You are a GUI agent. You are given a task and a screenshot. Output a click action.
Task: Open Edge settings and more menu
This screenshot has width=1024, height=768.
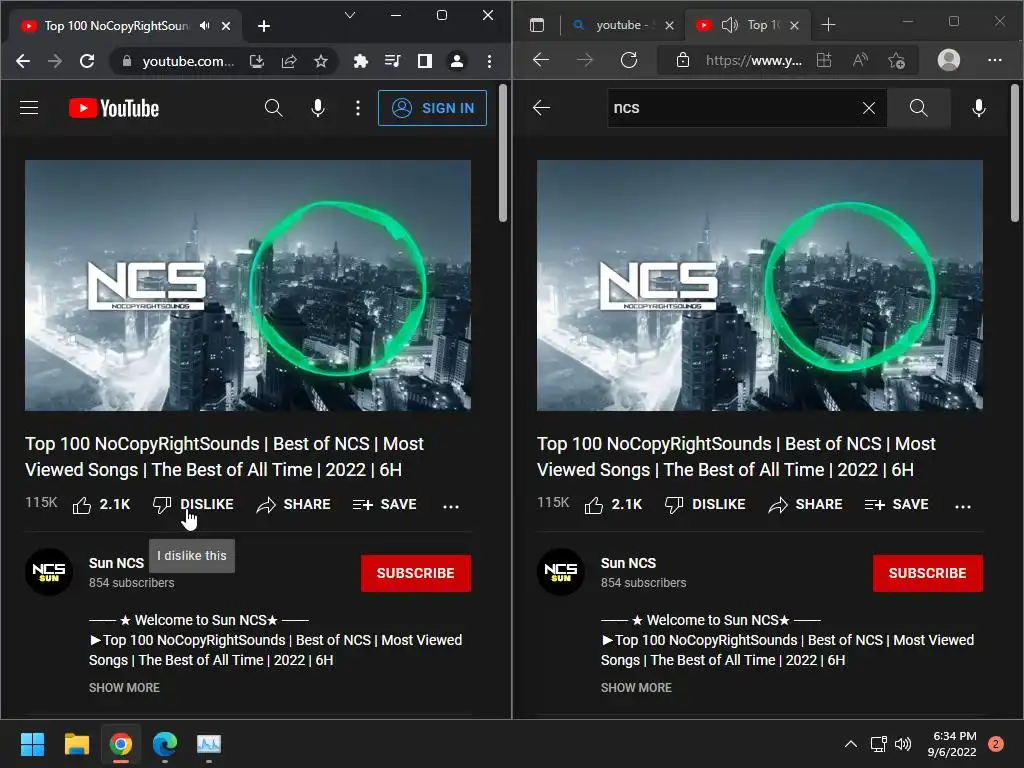point(995,60)
